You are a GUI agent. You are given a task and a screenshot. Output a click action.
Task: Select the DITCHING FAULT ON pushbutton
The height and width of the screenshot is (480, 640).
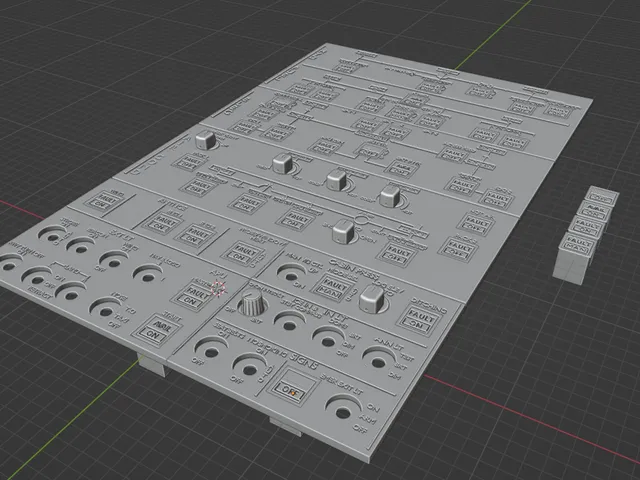click(x=419, y=320)
